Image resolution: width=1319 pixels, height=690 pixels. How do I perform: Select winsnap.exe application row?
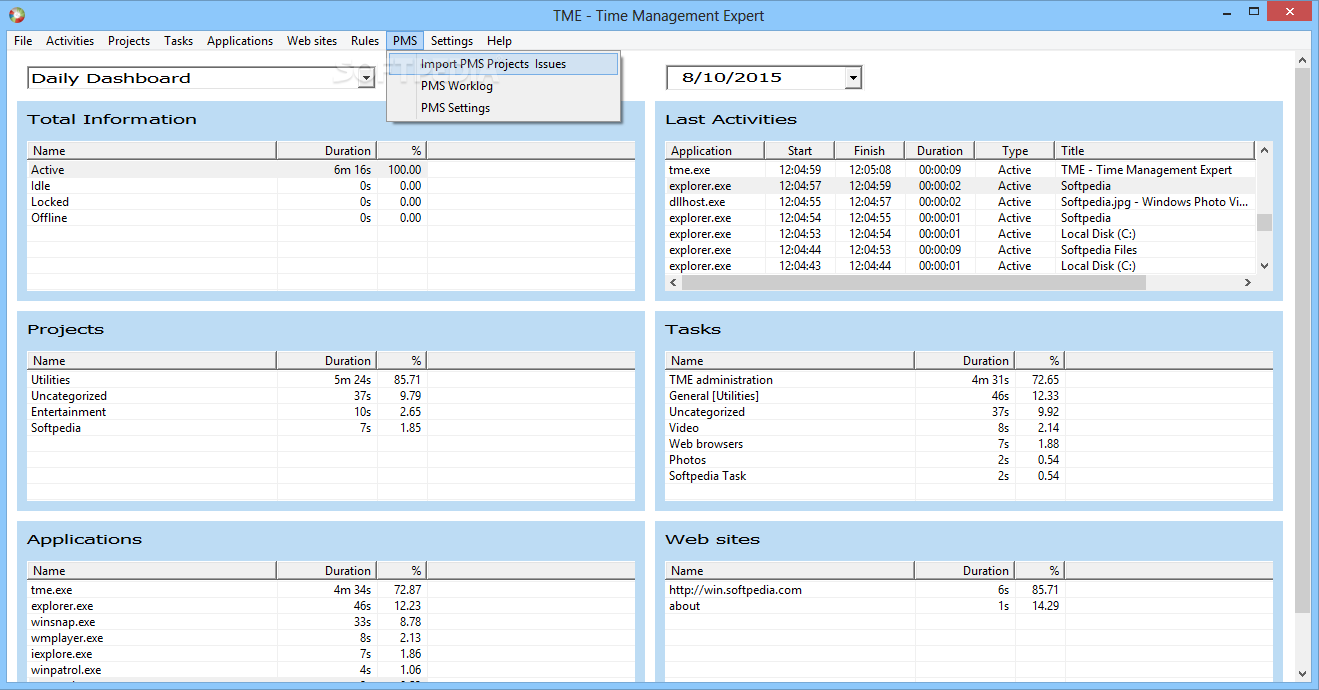(330, 622)
